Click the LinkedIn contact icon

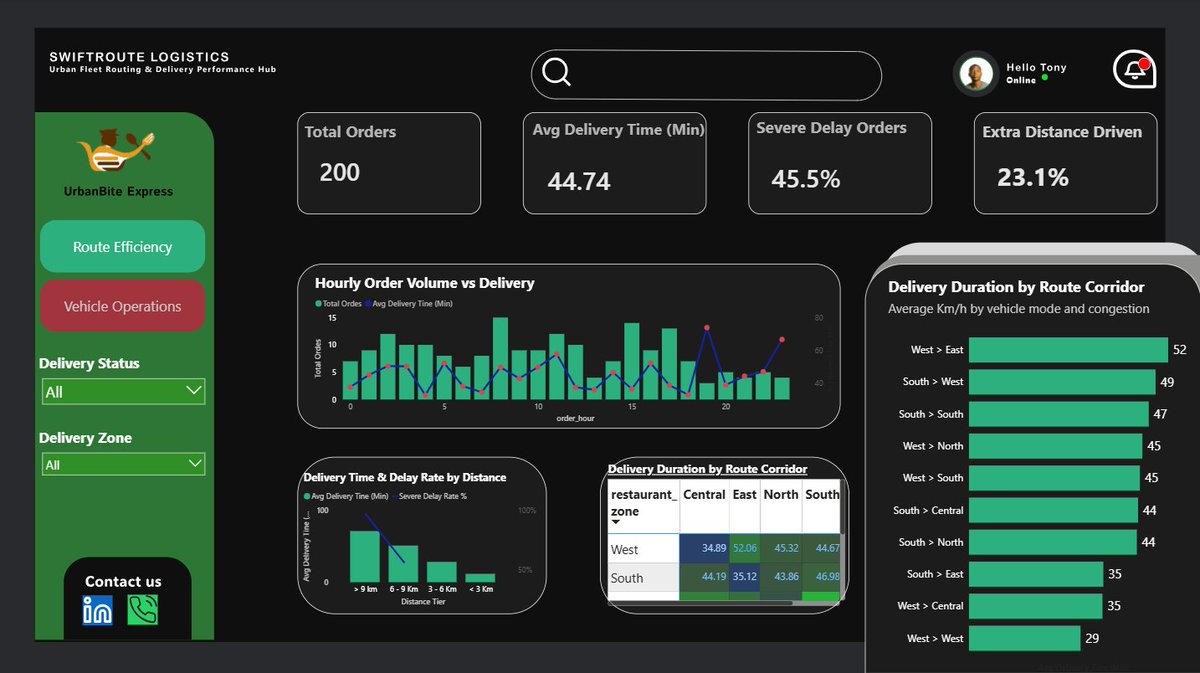point(98,610)
